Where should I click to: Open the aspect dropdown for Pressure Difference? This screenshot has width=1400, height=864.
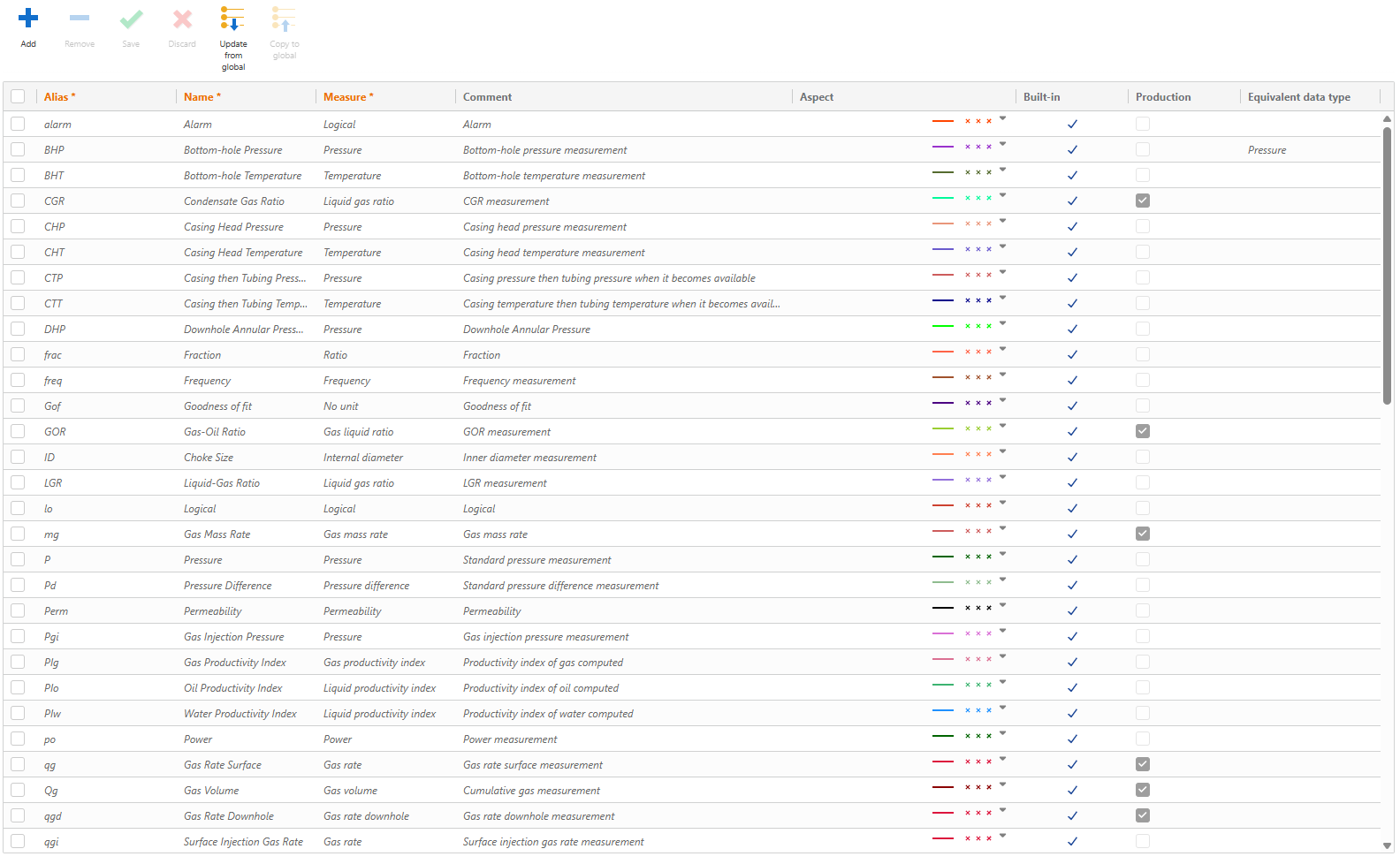(1002, 580)
